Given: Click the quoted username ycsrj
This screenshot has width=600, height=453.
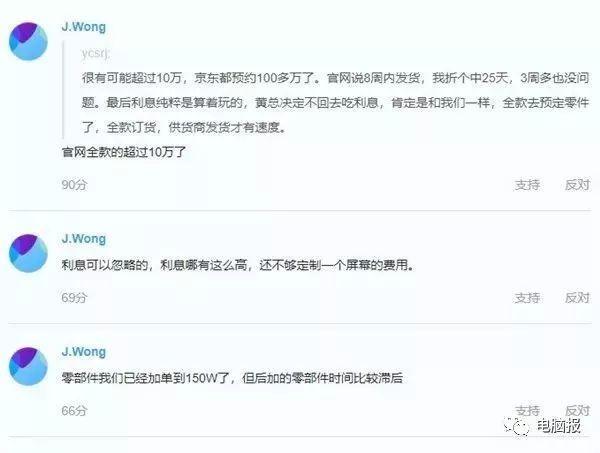Looking at the screenshot, I should click(x=95, y=53).
